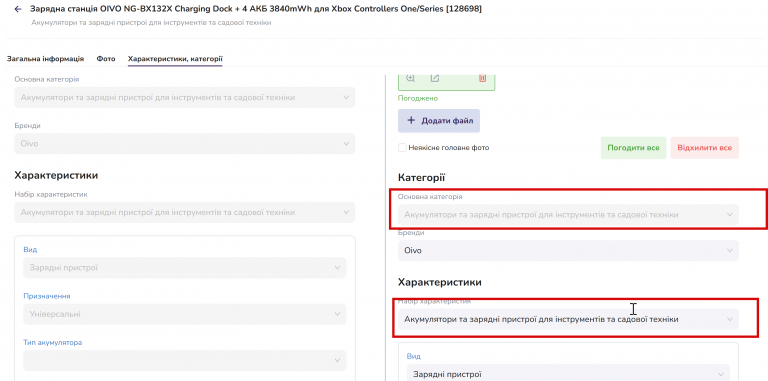Delete the file with the red trash icon
This screenshot has height=381, width=768.
[482, 78]
